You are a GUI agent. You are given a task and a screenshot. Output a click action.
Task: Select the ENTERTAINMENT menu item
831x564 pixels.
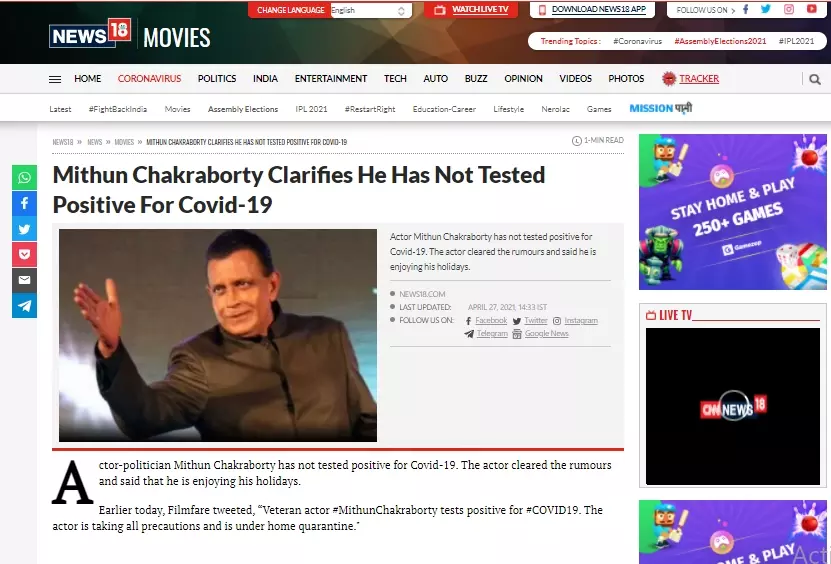[x=331, y=78]
